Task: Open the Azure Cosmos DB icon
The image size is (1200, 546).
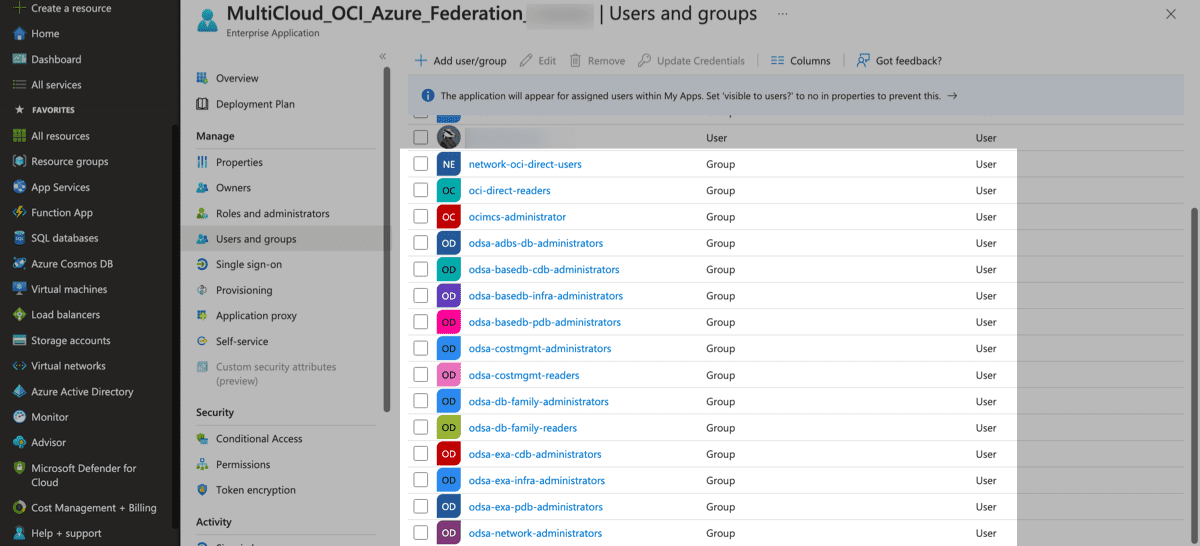Action: [19, 264]
